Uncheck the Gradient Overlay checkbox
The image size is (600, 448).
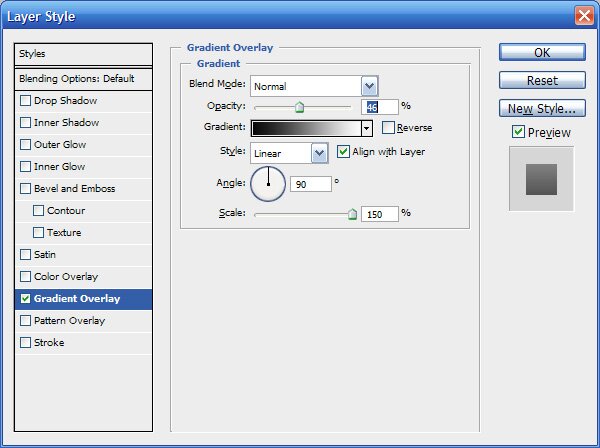tap(25, 298)
